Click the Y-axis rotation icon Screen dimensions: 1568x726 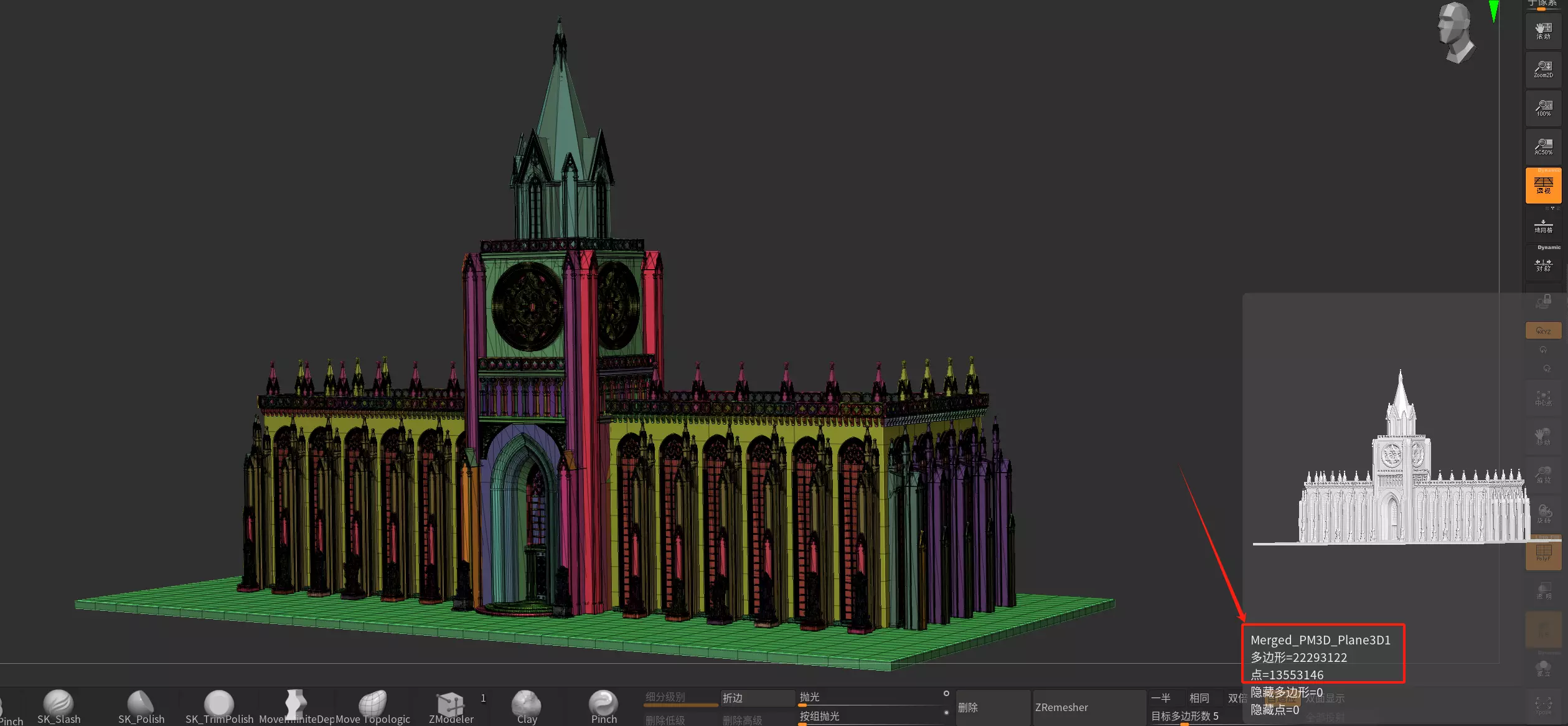[1543, 350]
